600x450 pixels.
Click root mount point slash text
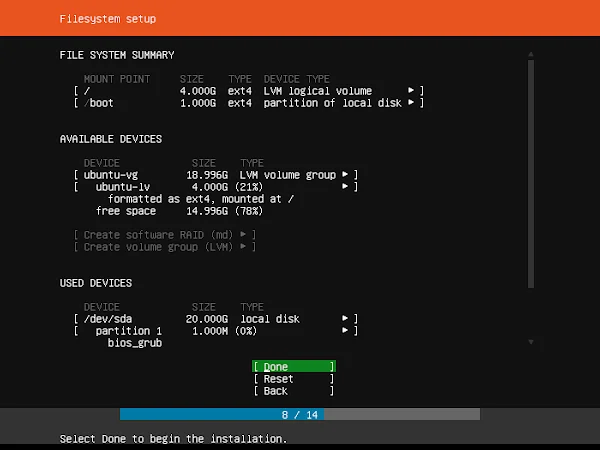pos(87,91)
